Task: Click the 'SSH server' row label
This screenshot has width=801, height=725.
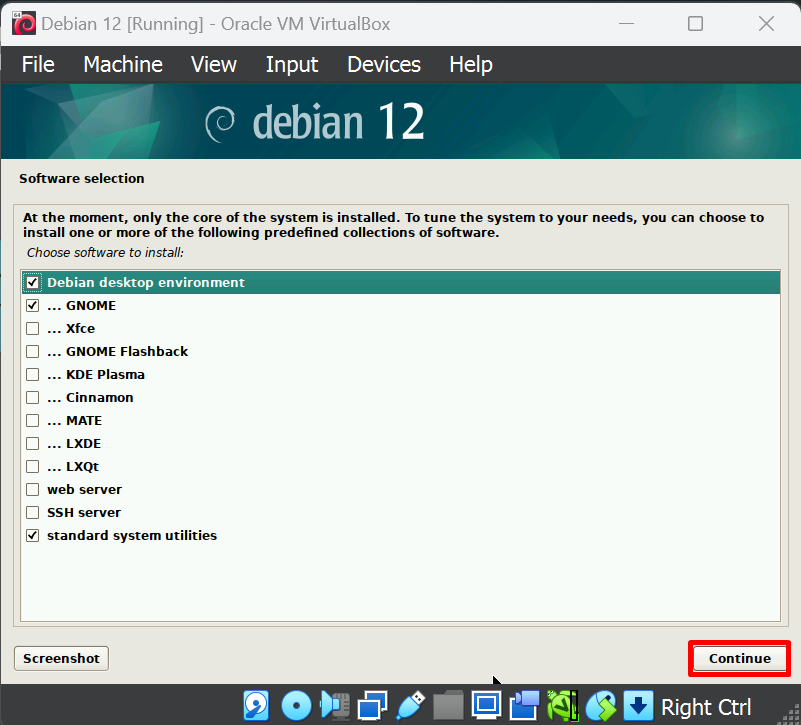Action: pos(84,512)
